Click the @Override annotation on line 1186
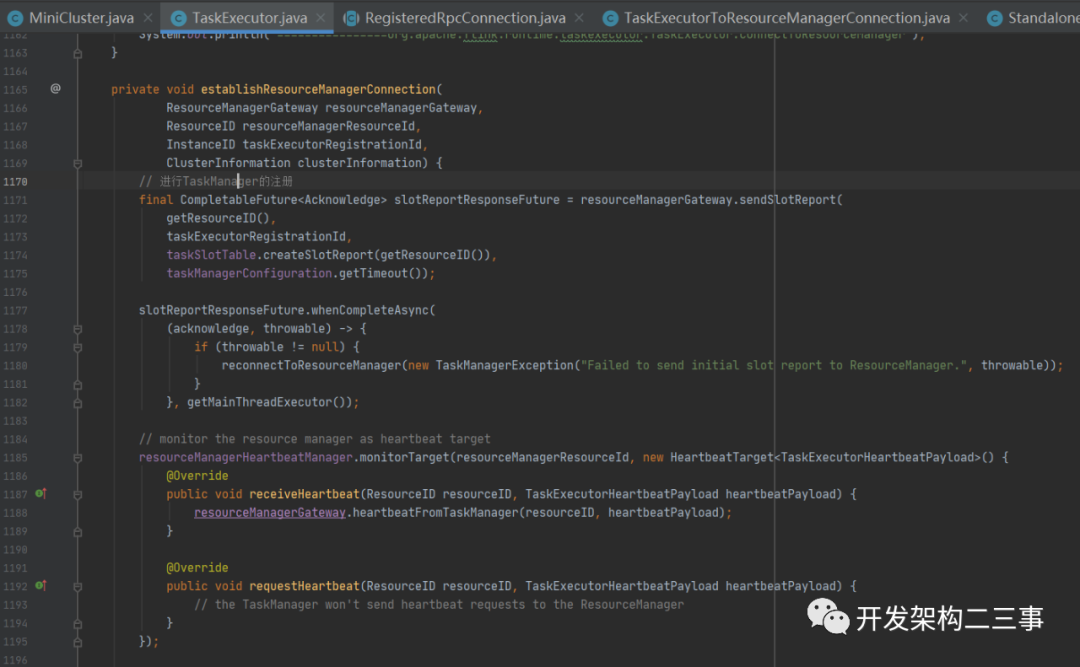 (197, 476)
